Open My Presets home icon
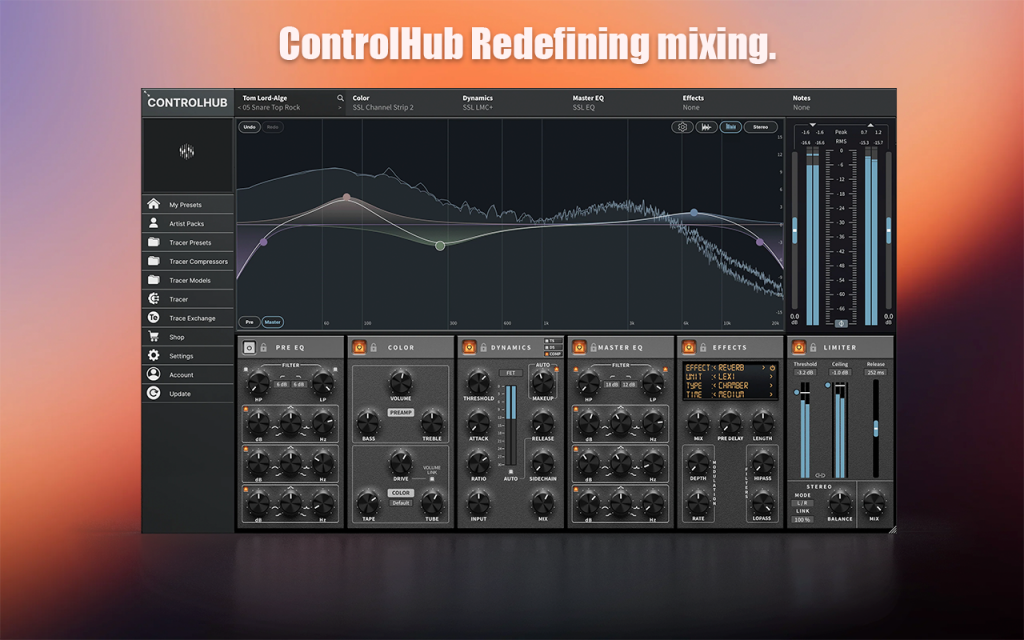This screenshot has width=1024, height=640. pyautogui.click(x=153, y=204)
